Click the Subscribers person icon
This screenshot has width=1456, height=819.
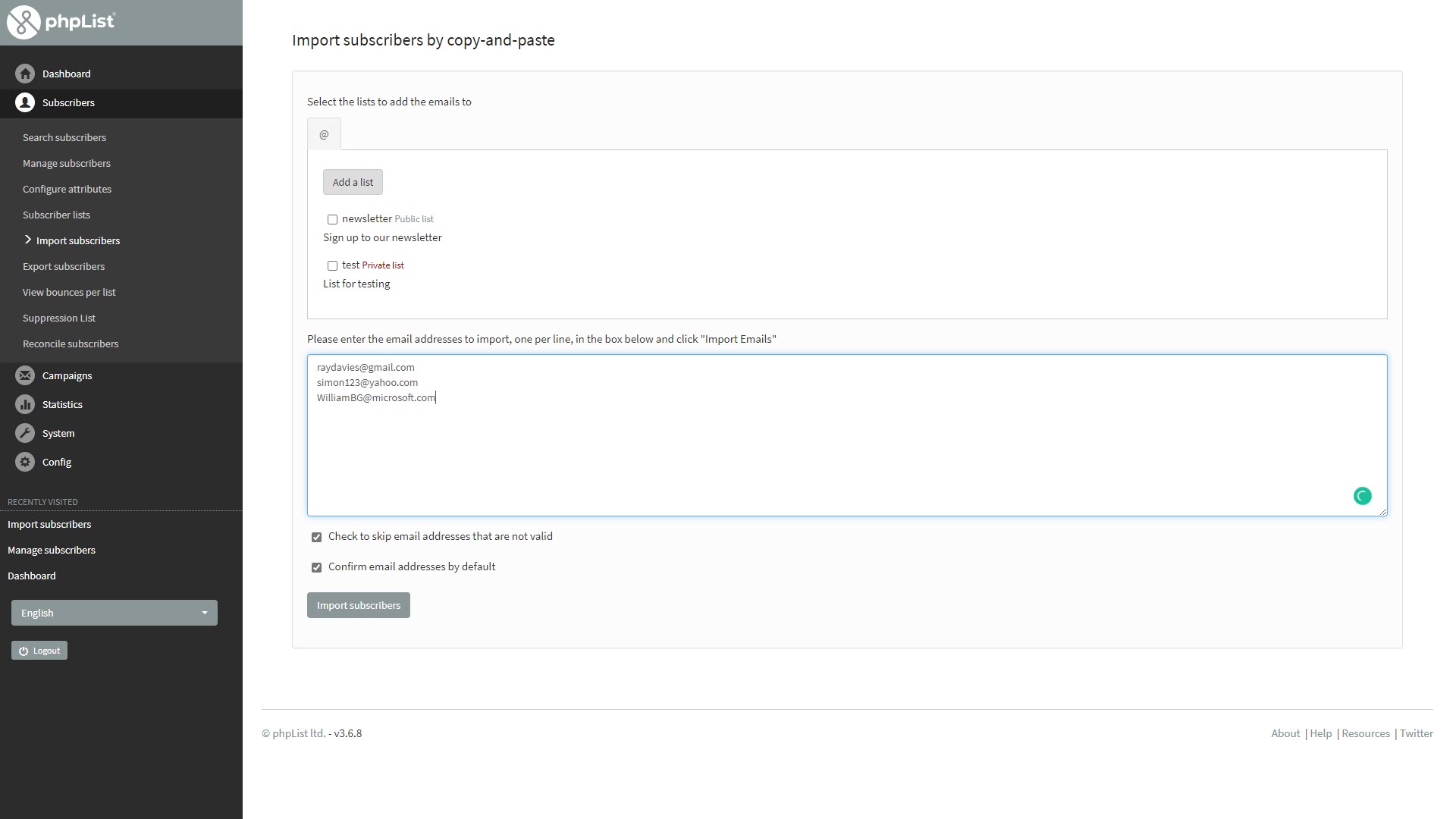click(x=25, y=102)
